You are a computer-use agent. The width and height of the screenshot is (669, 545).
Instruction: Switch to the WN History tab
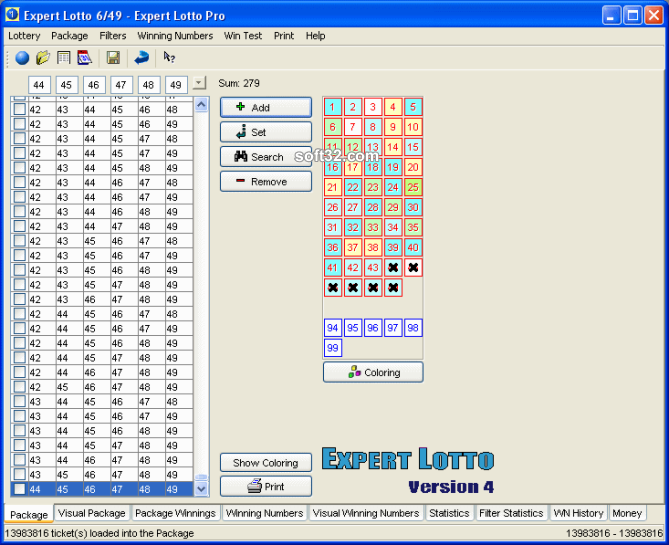pos(578,513)
